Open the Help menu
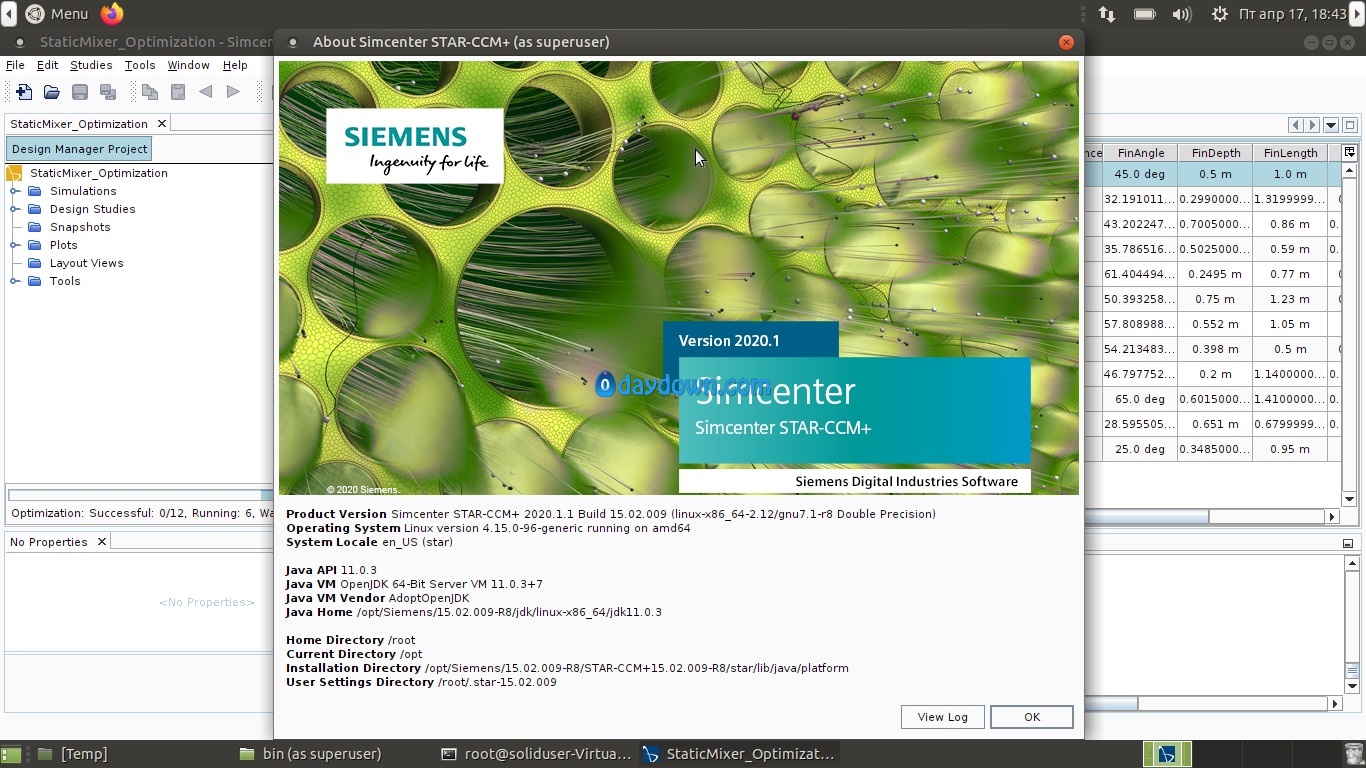This screenshot has height=768, width=1366. point(235,65)
